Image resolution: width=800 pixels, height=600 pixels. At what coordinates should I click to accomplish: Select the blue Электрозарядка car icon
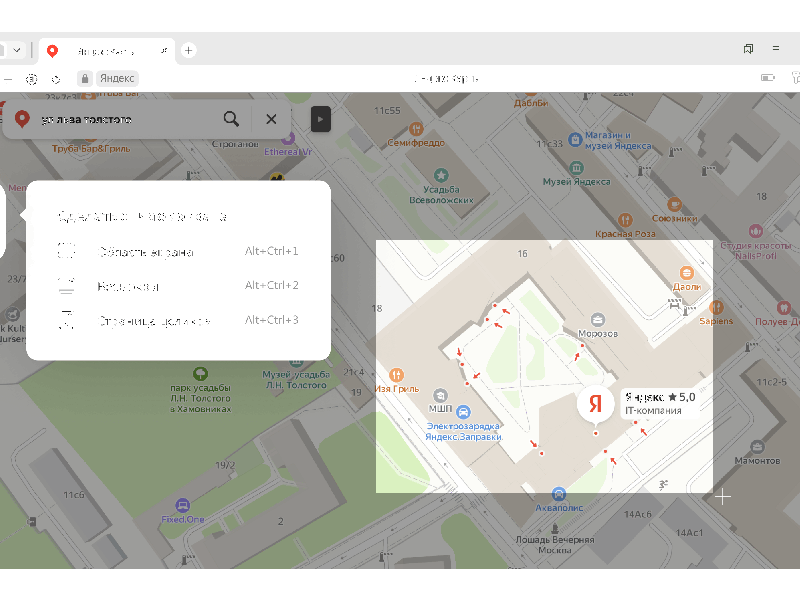(463, 412)
